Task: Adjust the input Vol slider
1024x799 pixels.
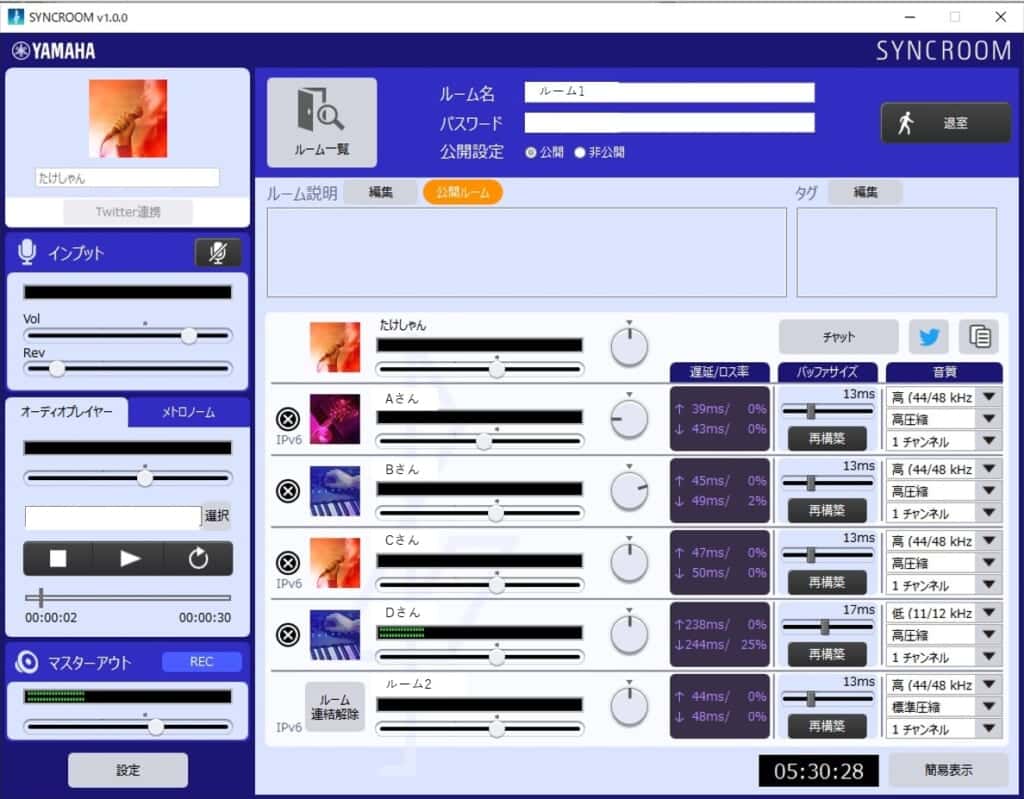Action: (x=128, y=336)
